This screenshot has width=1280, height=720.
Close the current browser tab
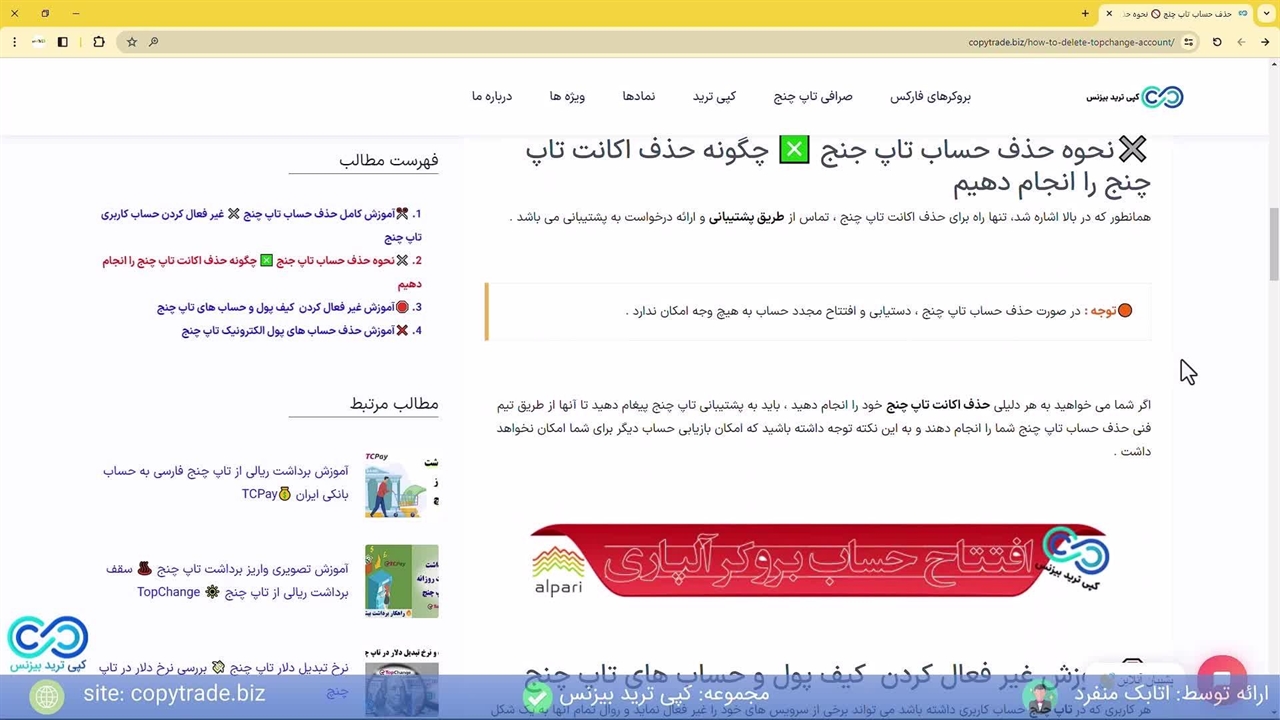pos(1109,13)
